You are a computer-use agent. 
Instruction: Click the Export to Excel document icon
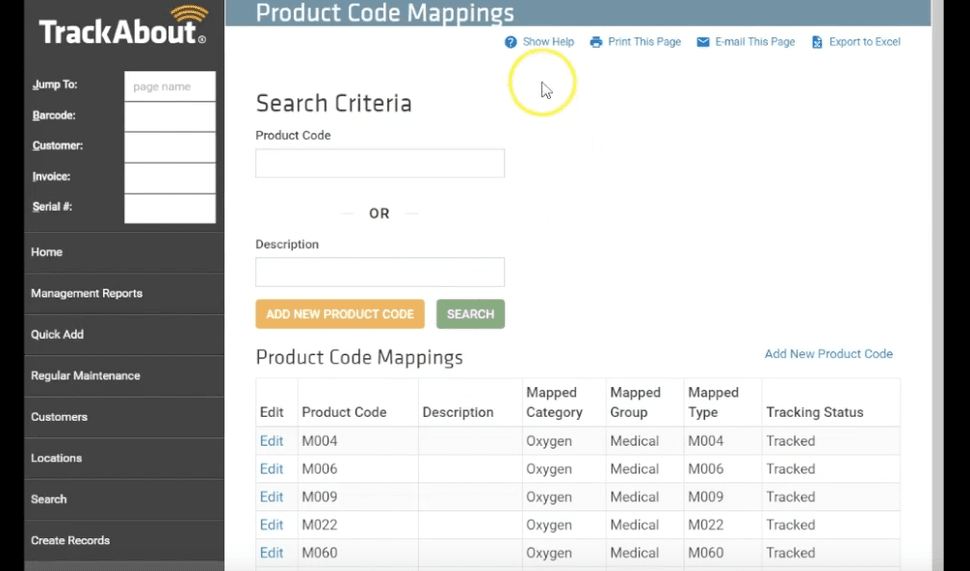[817, 42]
